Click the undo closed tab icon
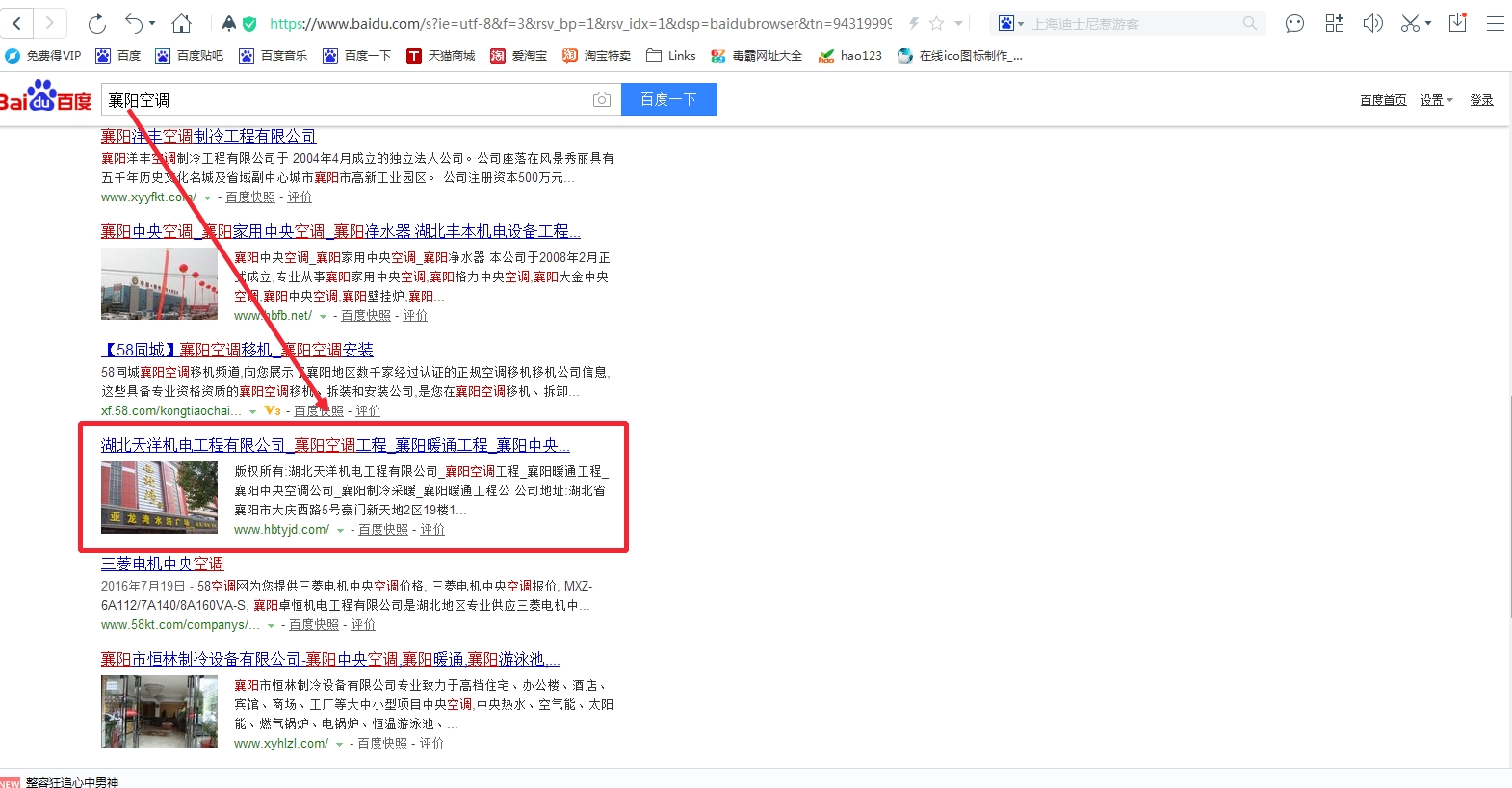This screenshot has height=788, width=1512. 135,23
